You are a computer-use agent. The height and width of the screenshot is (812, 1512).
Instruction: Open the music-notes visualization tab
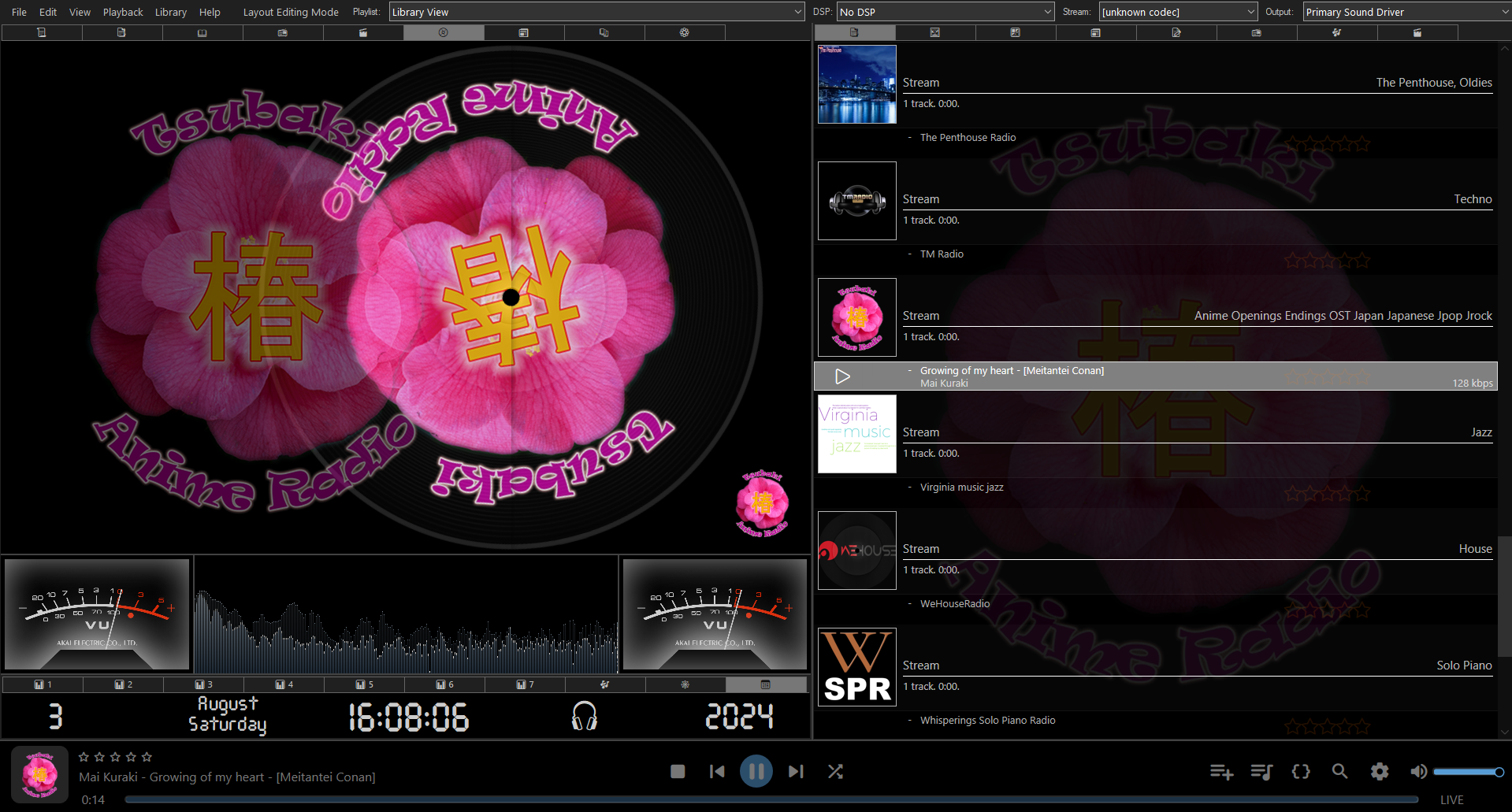tap(605, 684)
